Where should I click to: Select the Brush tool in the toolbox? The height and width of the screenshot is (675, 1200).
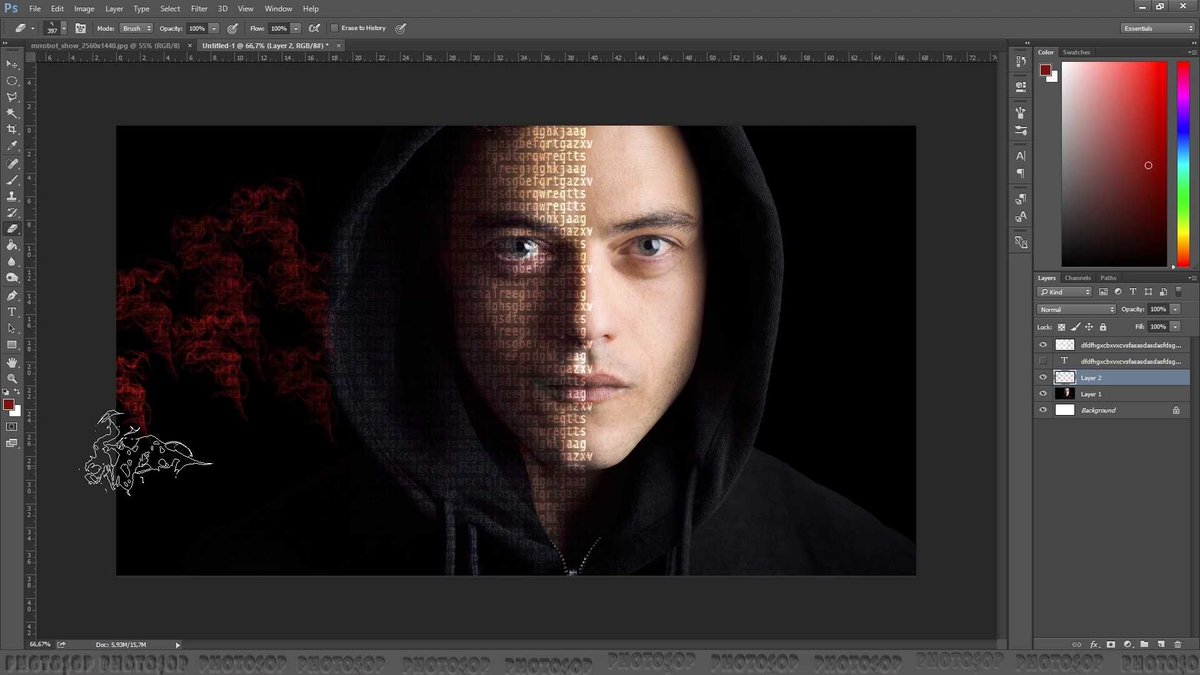click(x=12, y=180)
